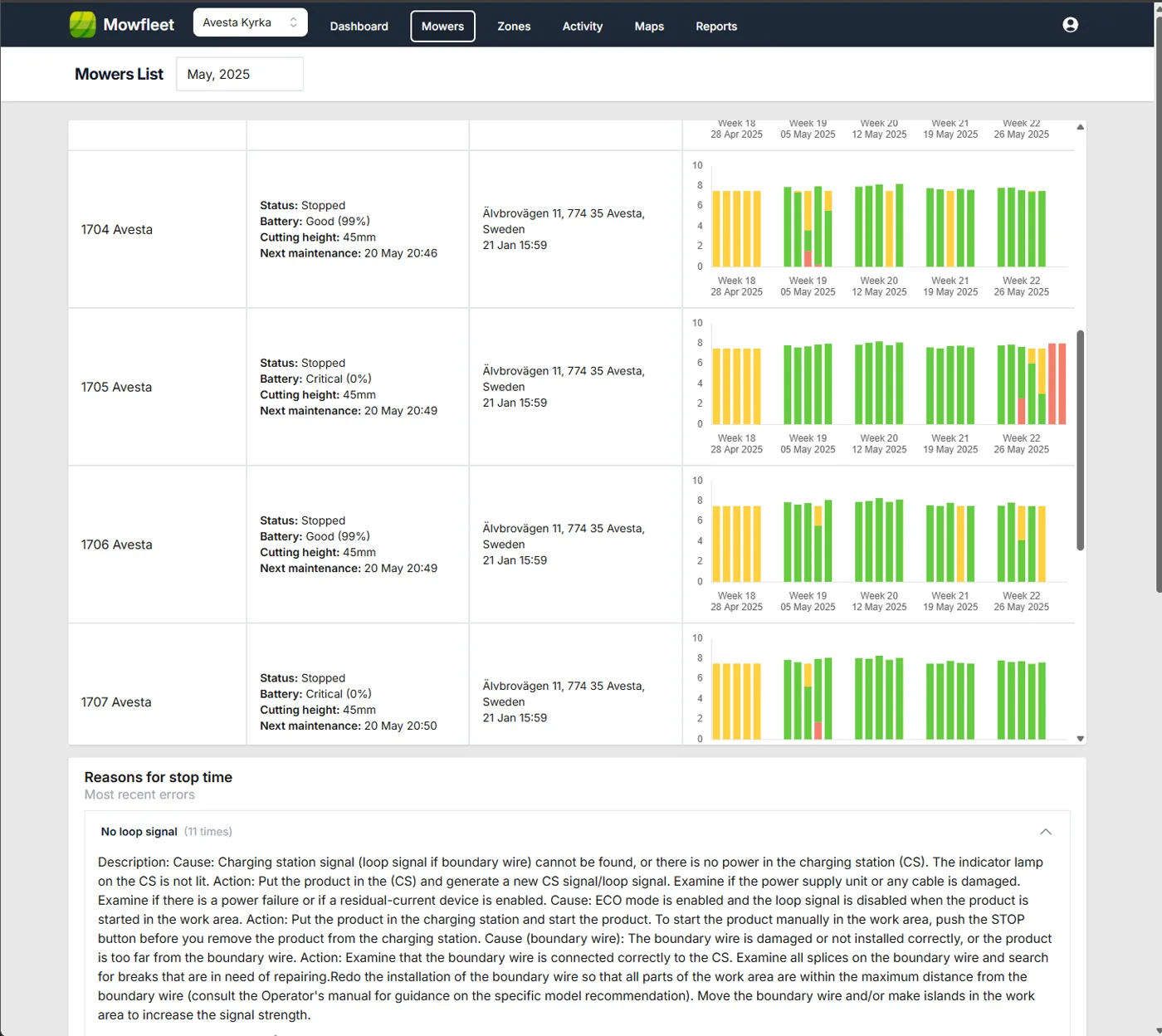Click "Next maintenance: 20 May 20:46" text
Screen dimensions: 1162x1036
tap(349, 253)
